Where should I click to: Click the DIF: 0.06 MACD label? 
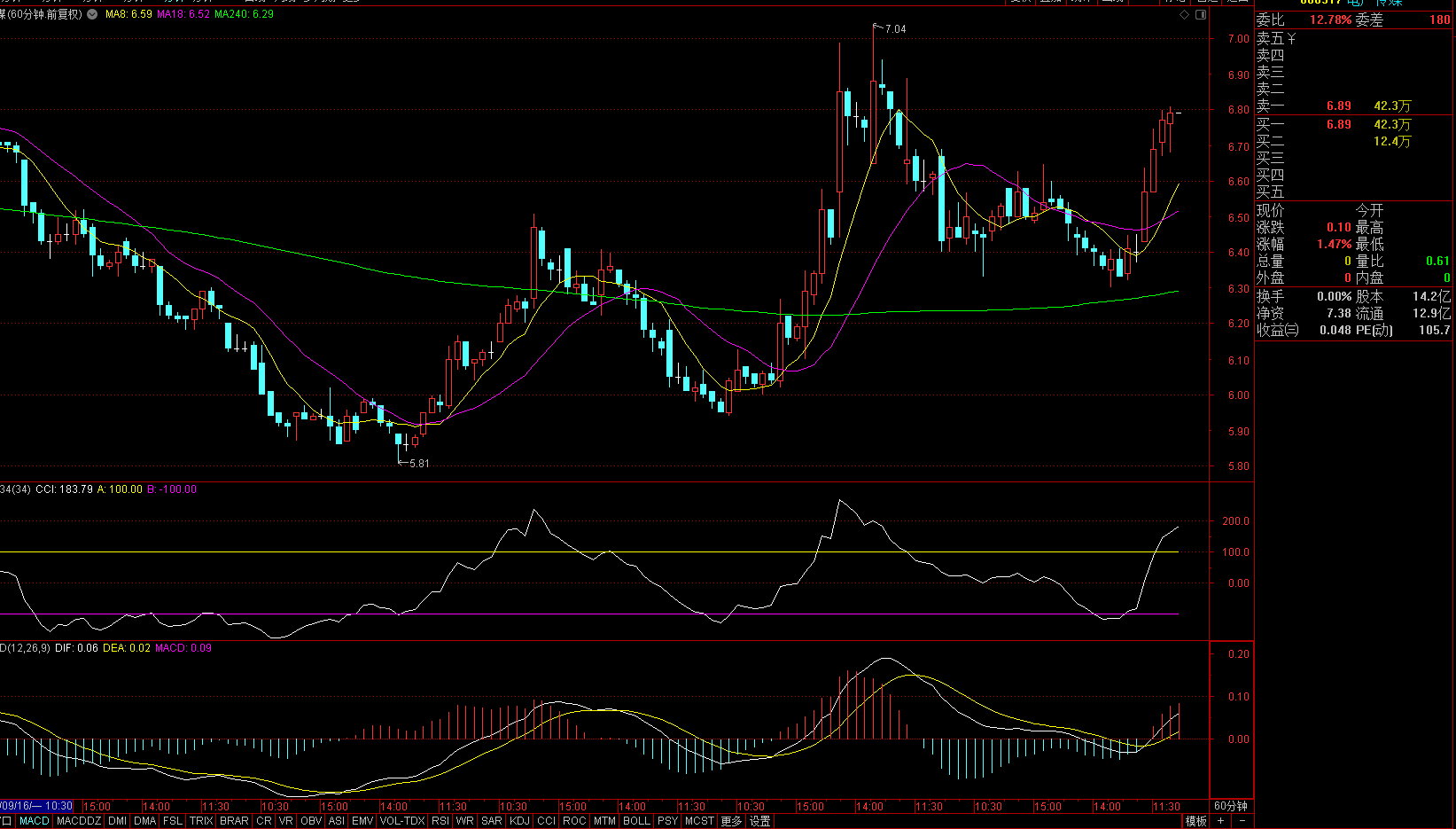click(x=76, y=648)
